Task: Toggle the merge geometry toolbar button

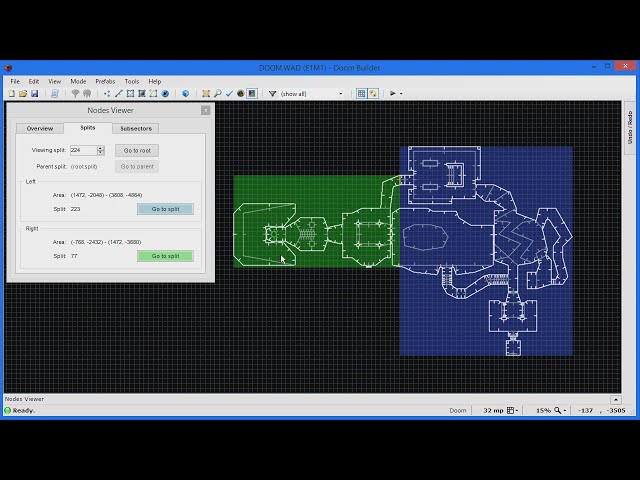Action: point(373,94)
